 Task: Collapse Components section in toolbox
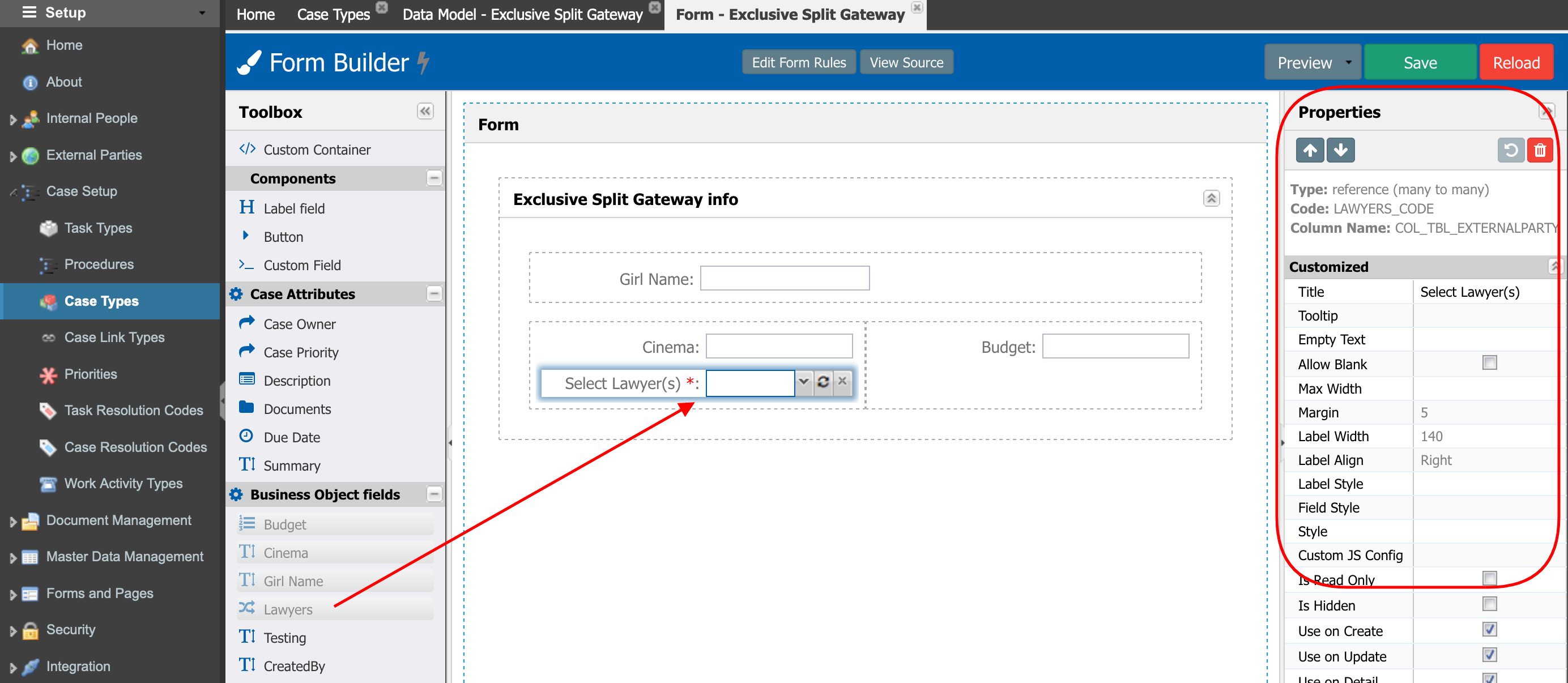pyautogui.click(x=433, y=178)
